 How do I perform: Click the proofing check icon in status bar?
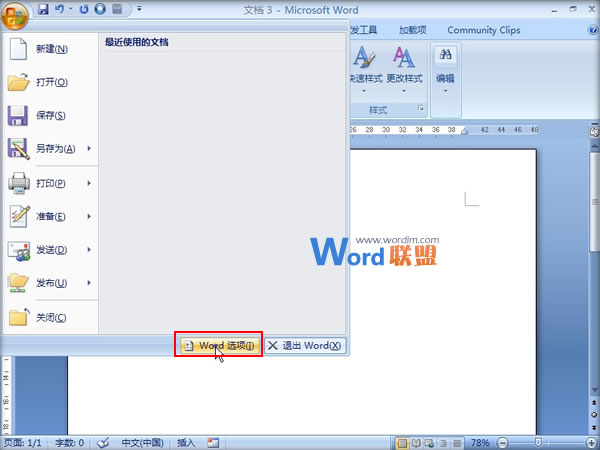103,443
